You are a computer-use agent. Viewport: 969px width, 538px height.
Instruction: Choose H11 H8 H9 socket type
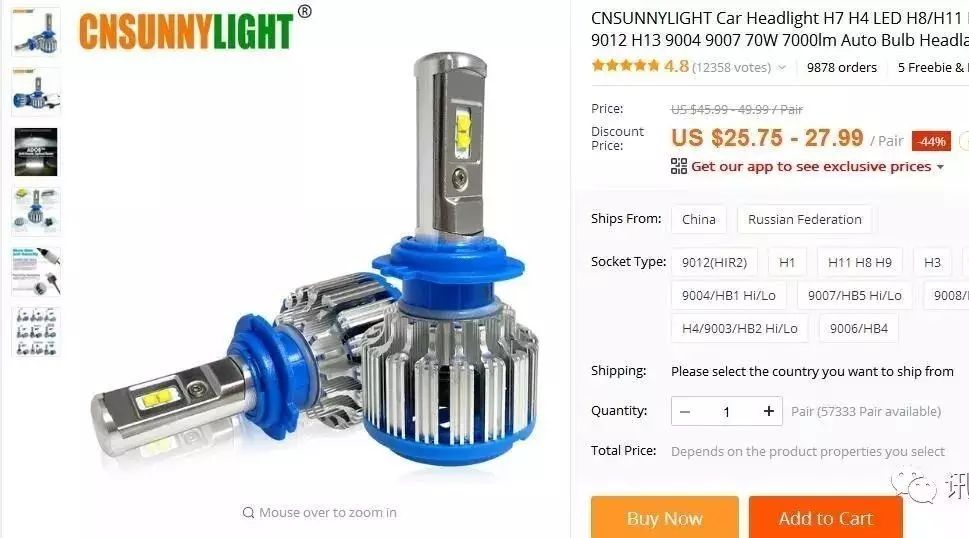click(860, 263)
